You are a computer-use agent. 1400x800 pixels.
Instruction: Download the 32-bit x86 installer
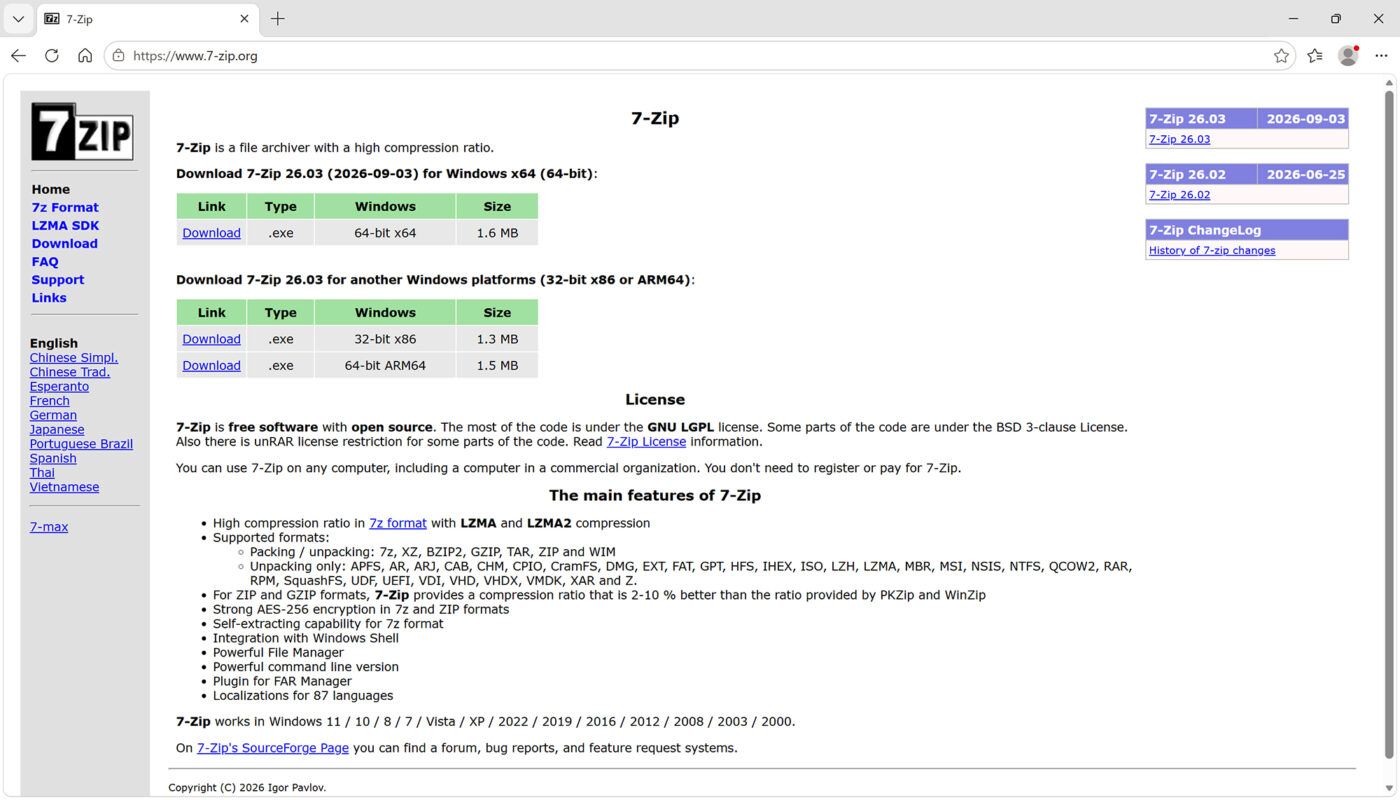(211, 339)
